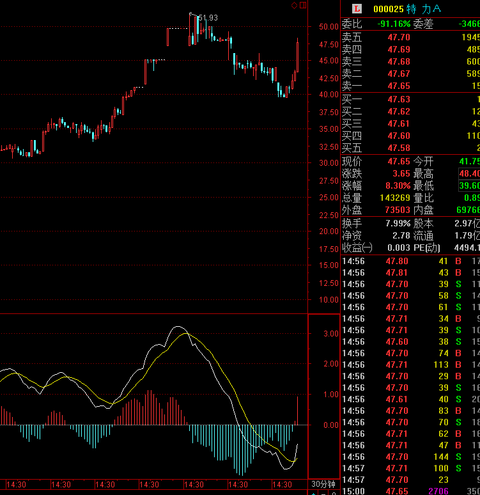Image resolution: width=480 pixels, height=495 pixels.
Task: Click the 51.93 high price label on chart
Action: coord(208,18)
